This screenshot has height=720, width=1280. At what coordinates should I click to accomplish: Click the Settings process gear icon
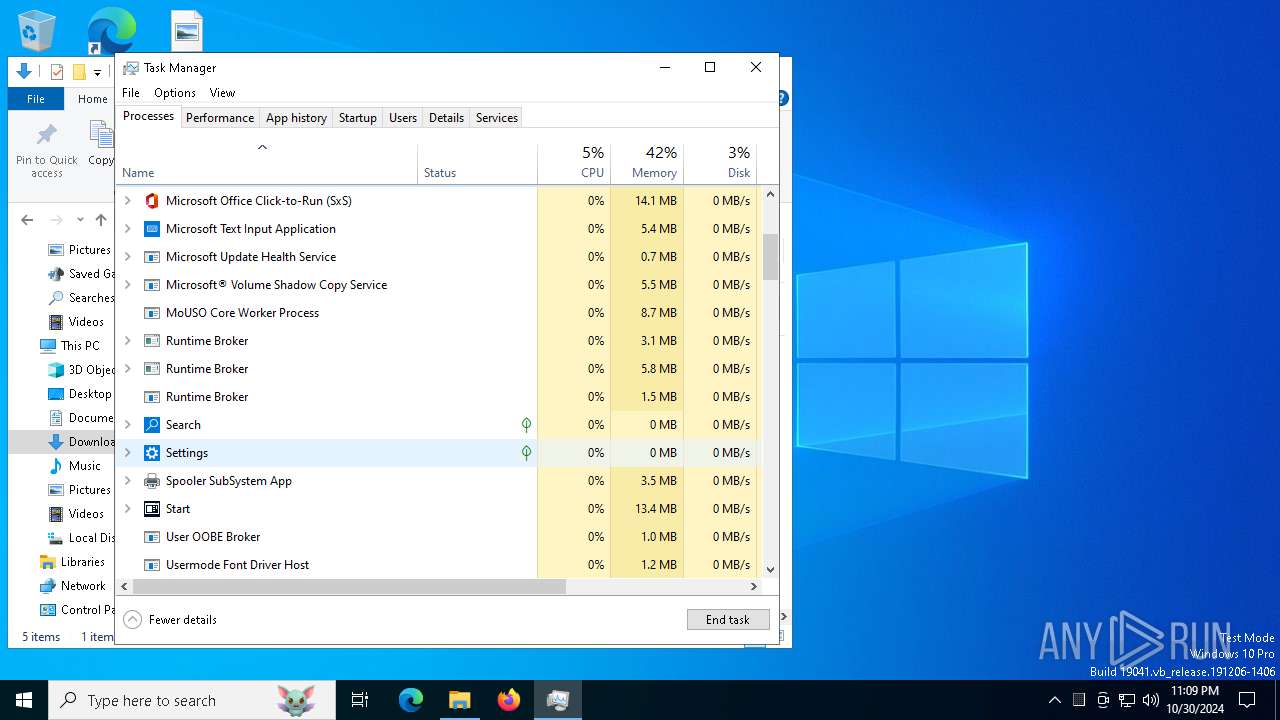pos(152,453)
